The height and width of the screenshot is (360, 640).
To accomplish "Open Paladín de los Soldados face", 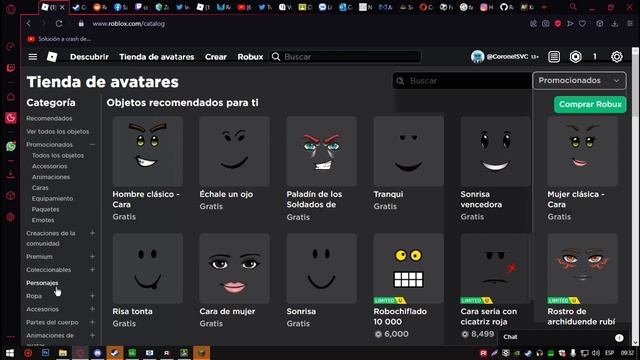I will tap(321, 168).
